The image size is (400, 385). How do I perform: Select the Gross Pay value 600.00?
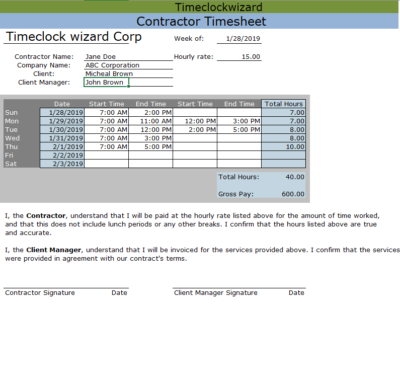(293, 194)
